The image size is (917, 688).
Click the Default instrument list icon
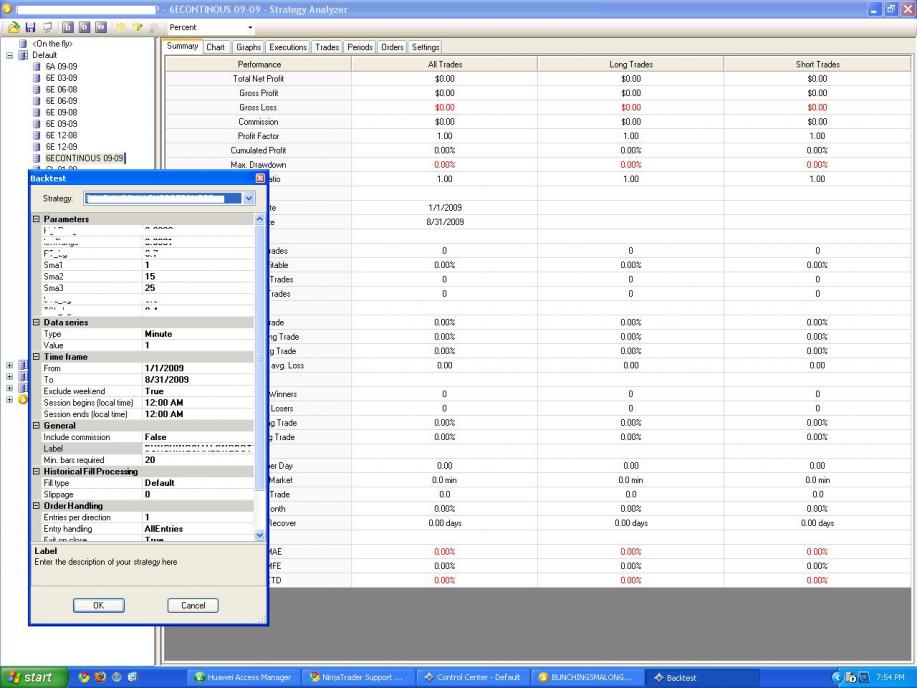pyautogui.click(x=23, y=55)
